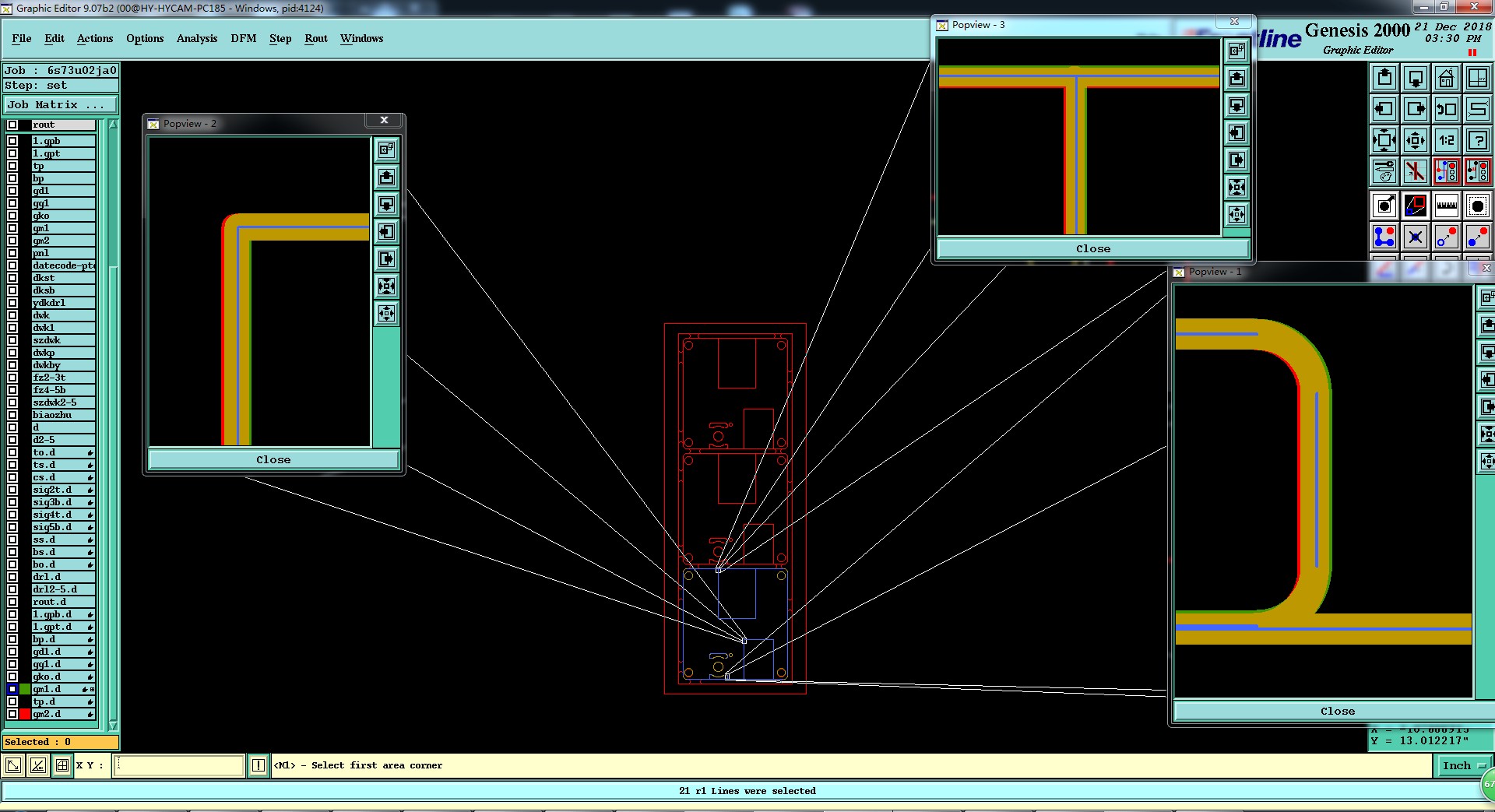The height and width of the screenshot is (812, 1495).
Task: Open the Actions menu
Action: tap(95, 38)
